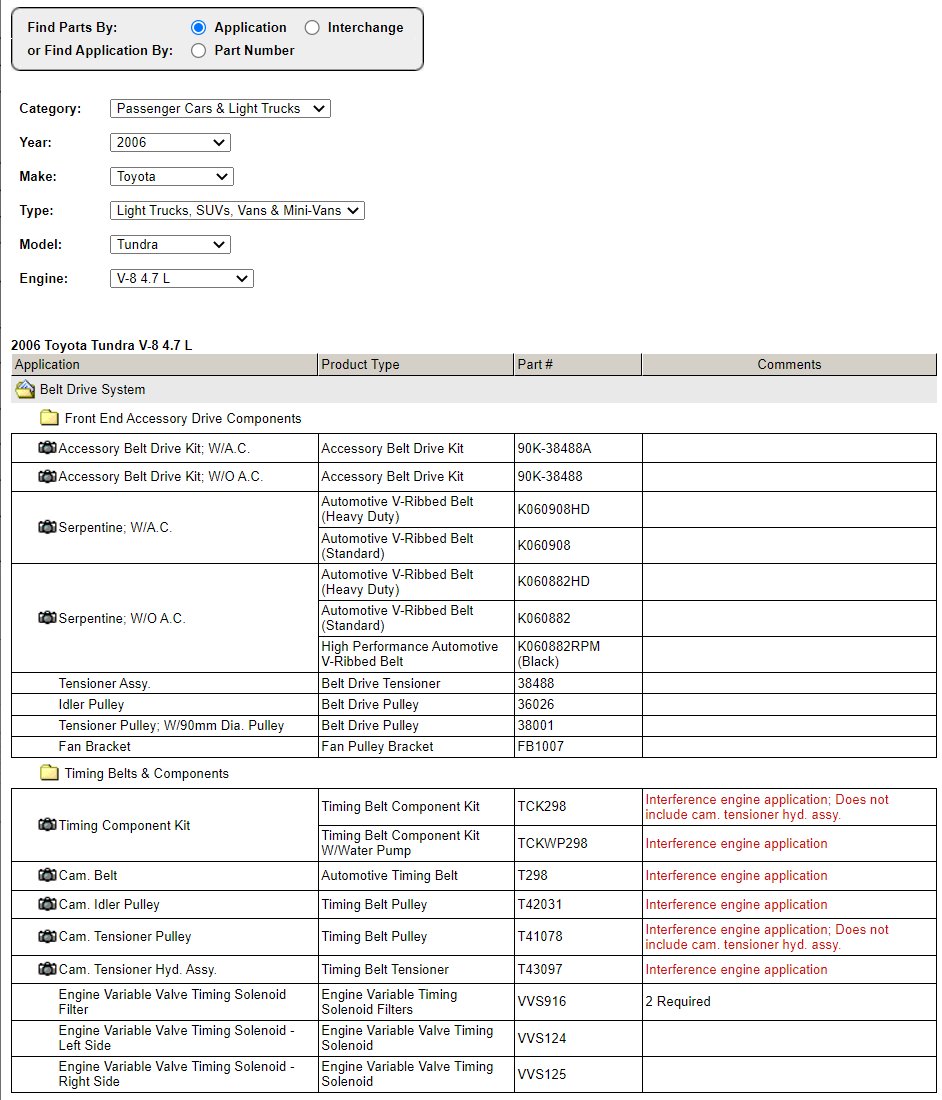Click the Timing Belt Tensioner product type
This screenshot has width=942, height=1100.
tap(385, 970)
